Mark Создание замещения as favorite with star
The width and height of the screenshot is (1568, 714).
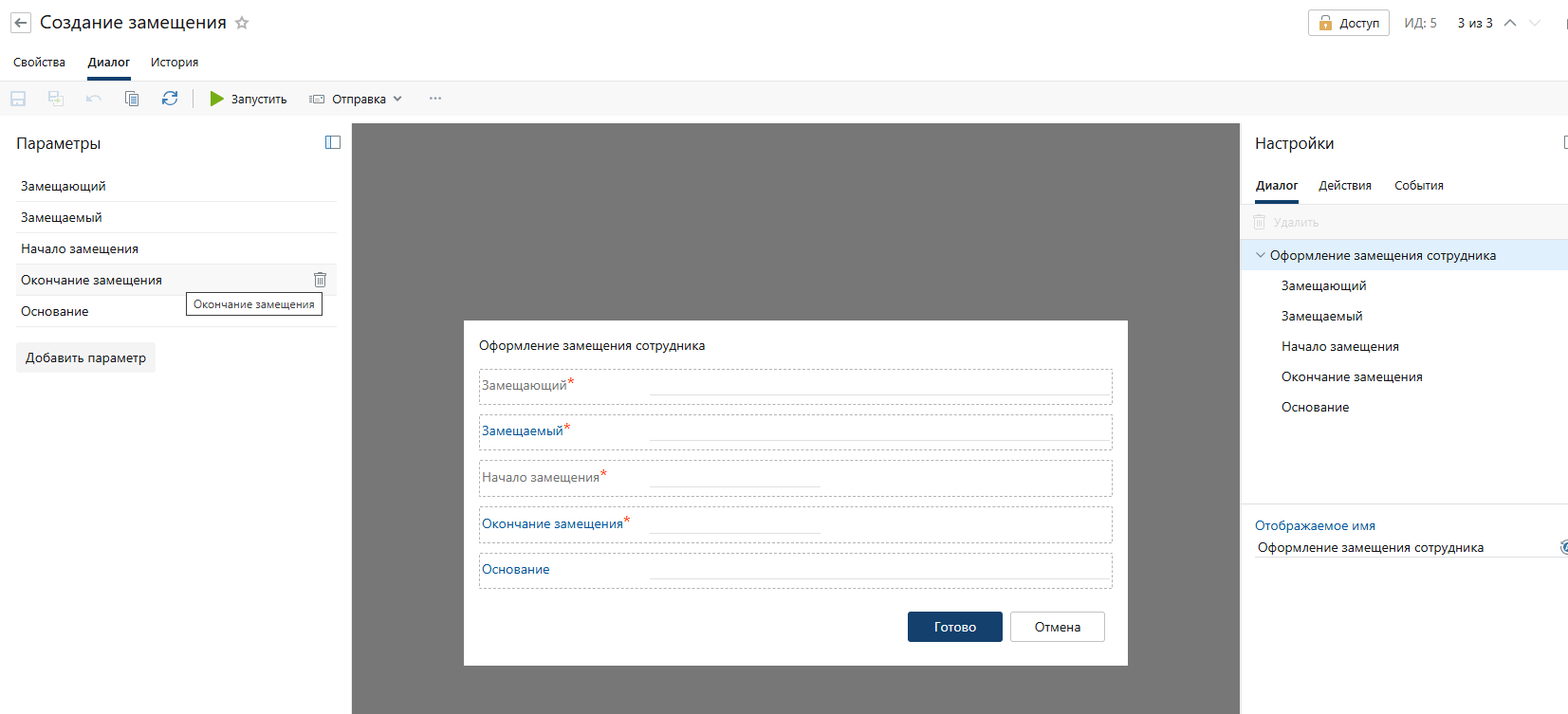(242, 23)
